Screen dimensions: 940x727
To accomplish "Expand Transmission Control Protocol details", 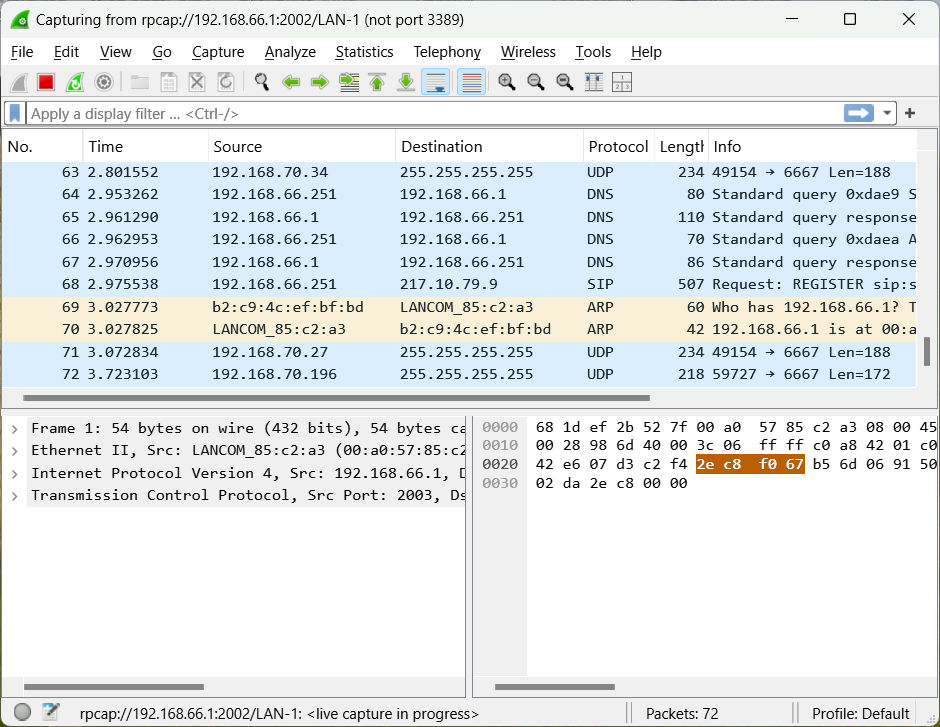I will coord(15,496).
